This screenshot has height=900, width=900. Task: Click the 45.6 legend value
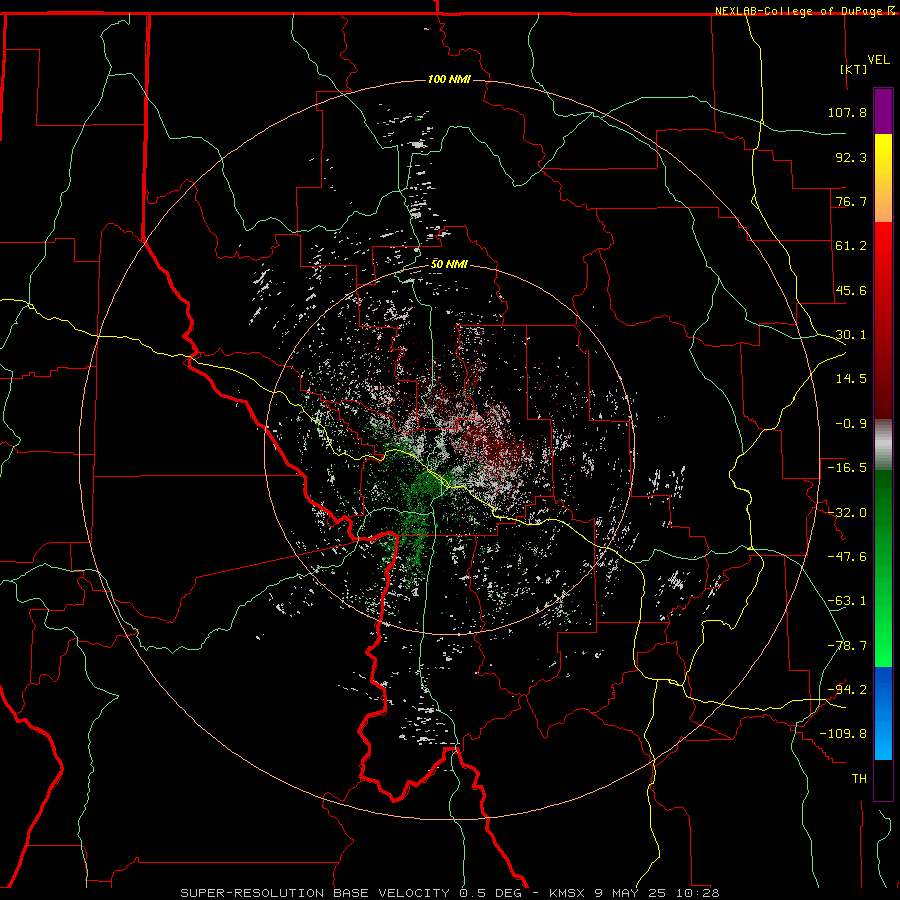(851, 290)
